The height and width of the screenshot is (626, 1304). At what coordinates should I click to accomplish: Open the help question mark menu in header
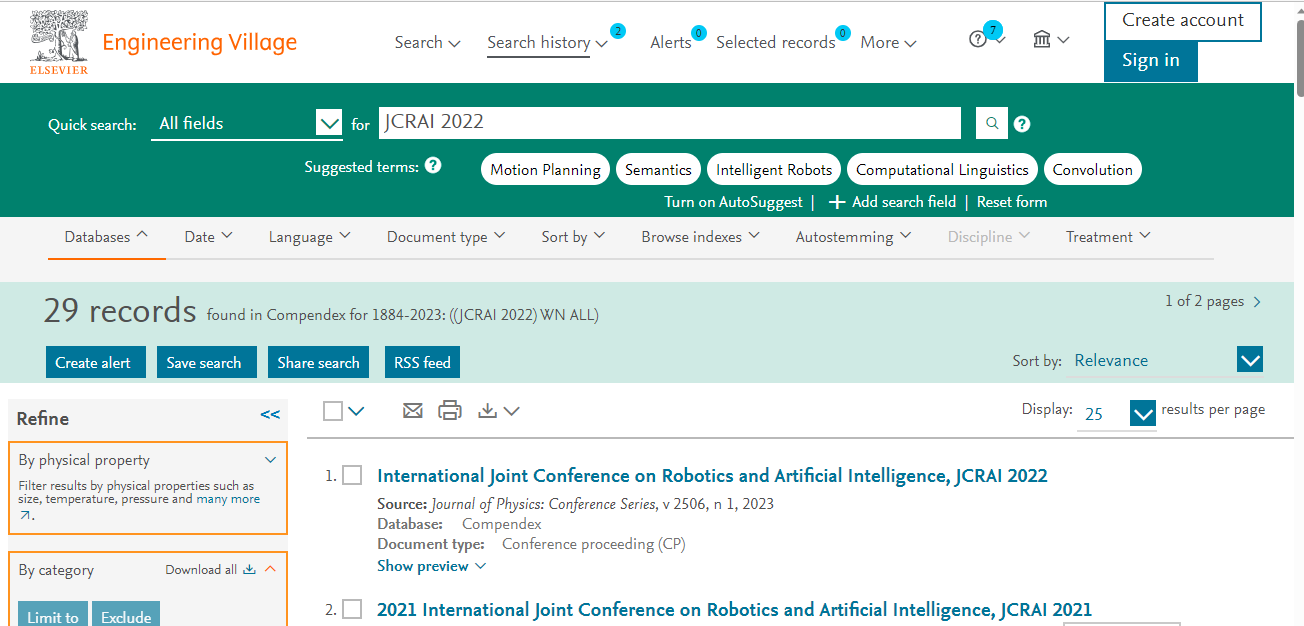(x=978, y=40)
